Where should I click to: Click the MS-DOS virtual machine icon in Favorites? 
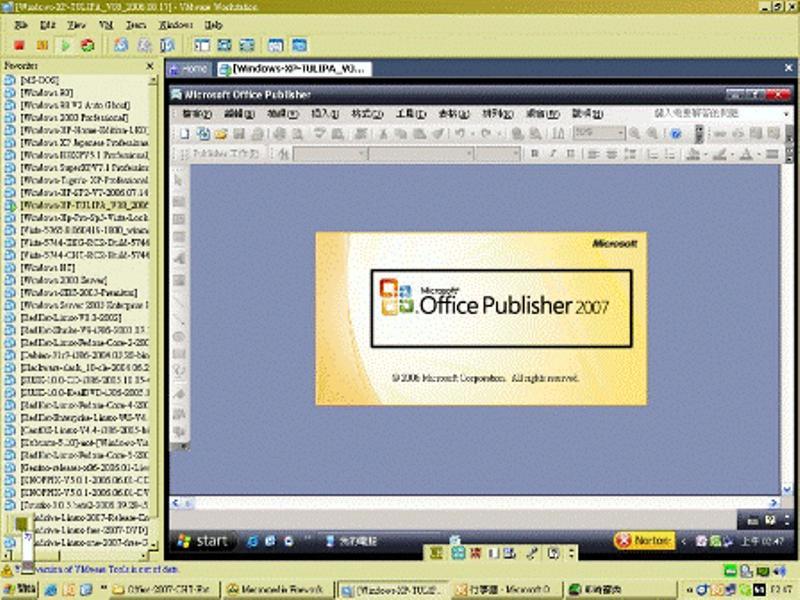10,80
